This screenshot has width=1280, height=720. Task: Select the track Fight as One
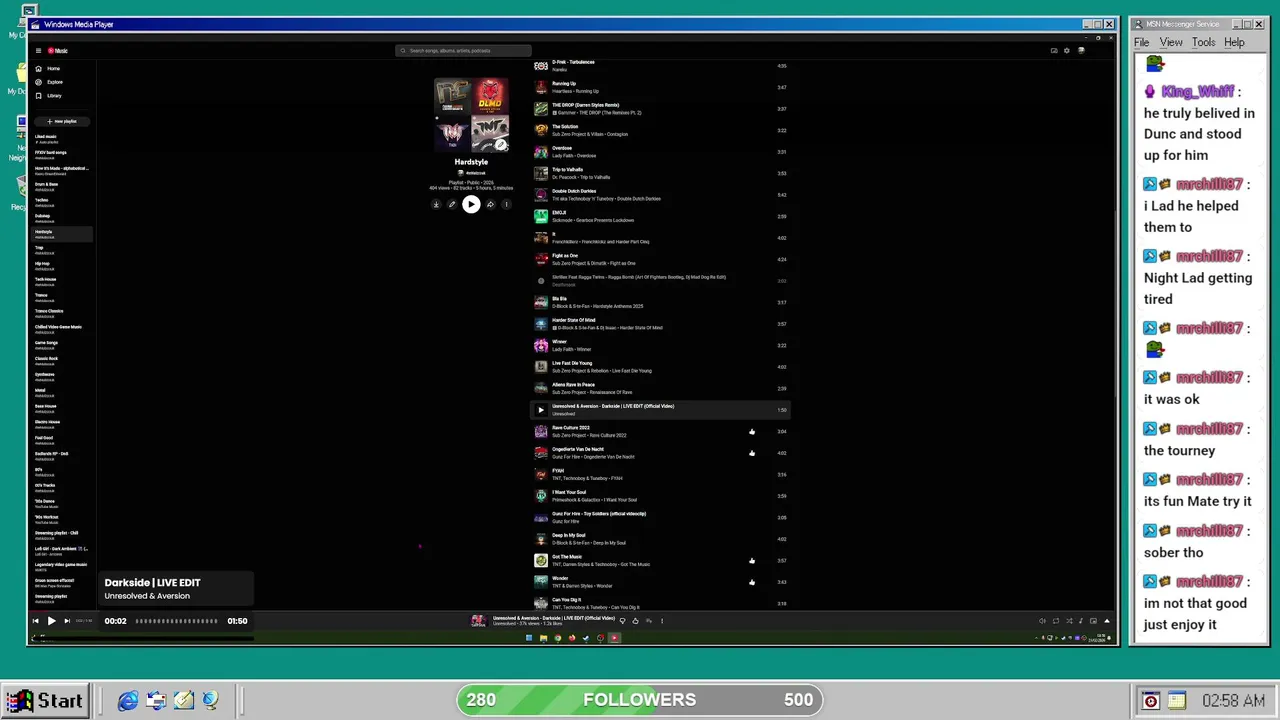point(660,259)
